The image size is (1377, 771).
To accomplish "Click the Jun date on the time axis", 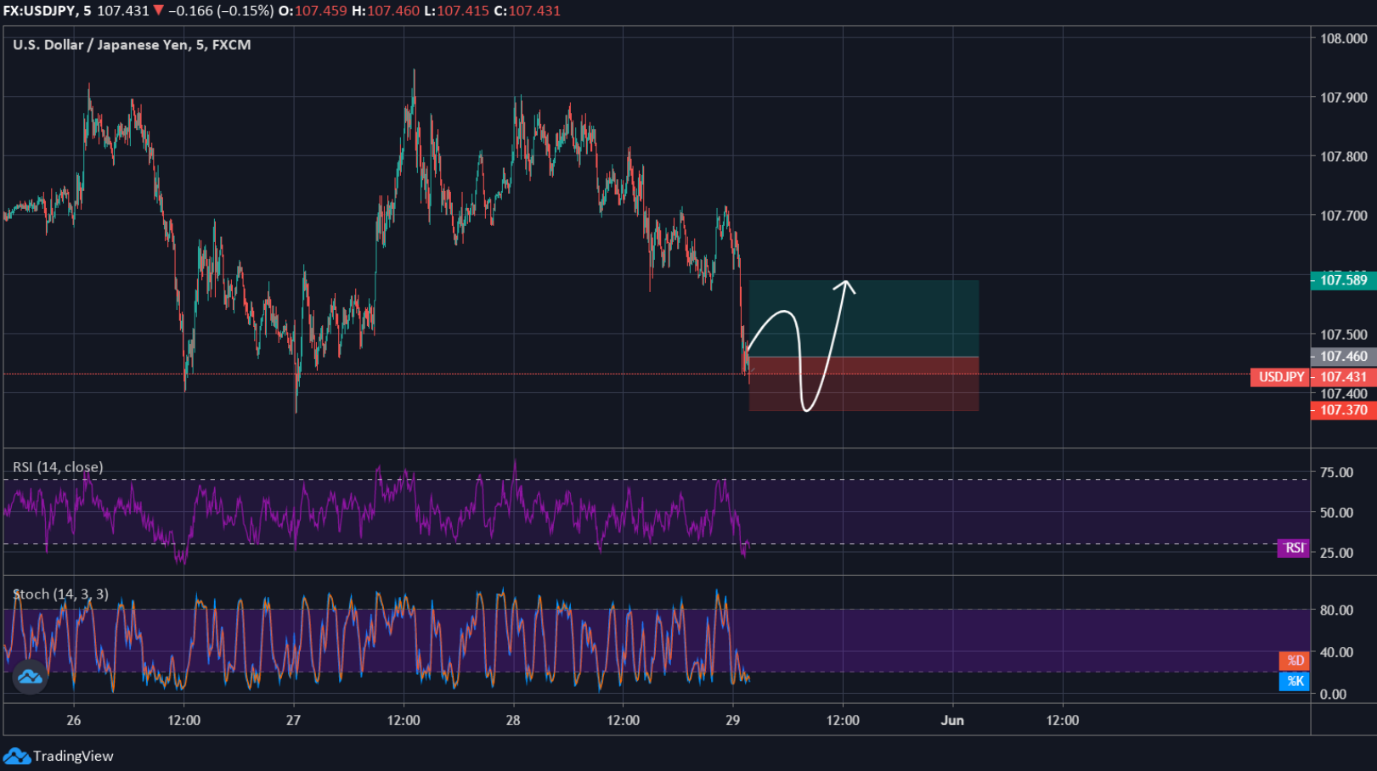I will (953, 720).
